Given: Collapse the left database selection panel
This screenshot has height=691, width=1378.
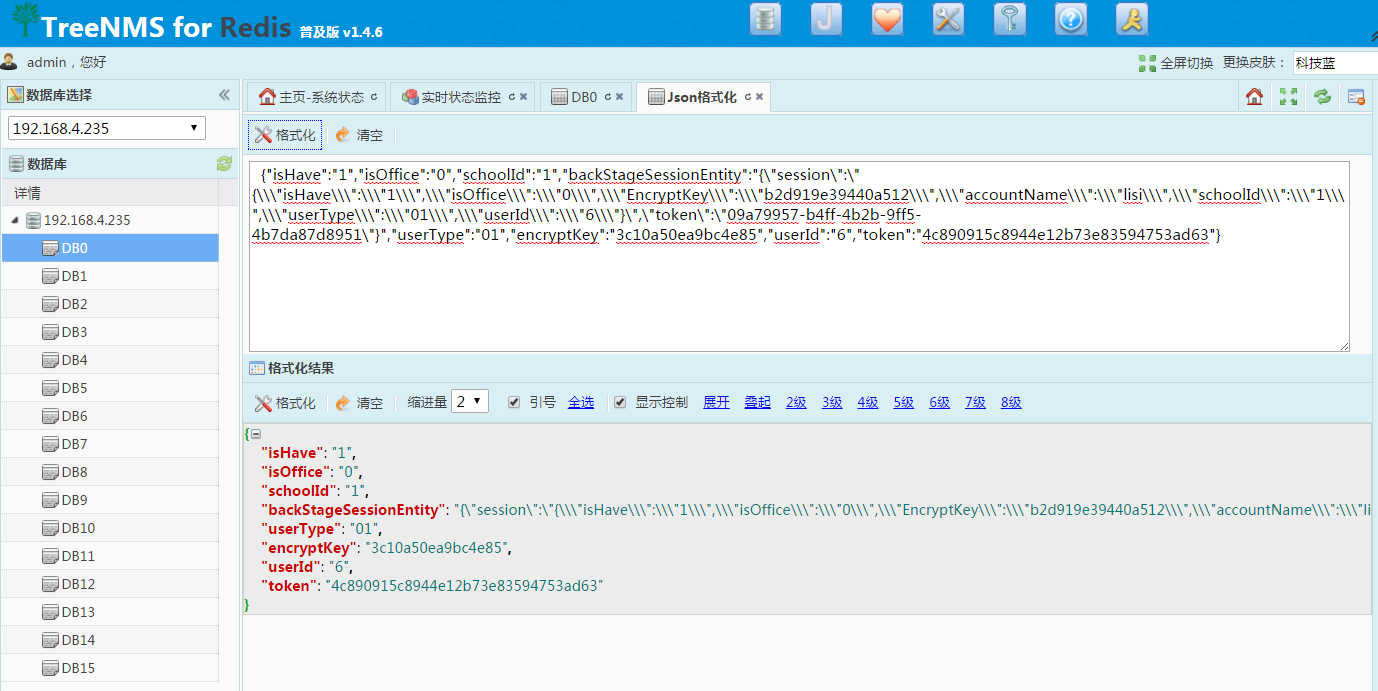Looking at the screenshot, I should tap(224, 95).
